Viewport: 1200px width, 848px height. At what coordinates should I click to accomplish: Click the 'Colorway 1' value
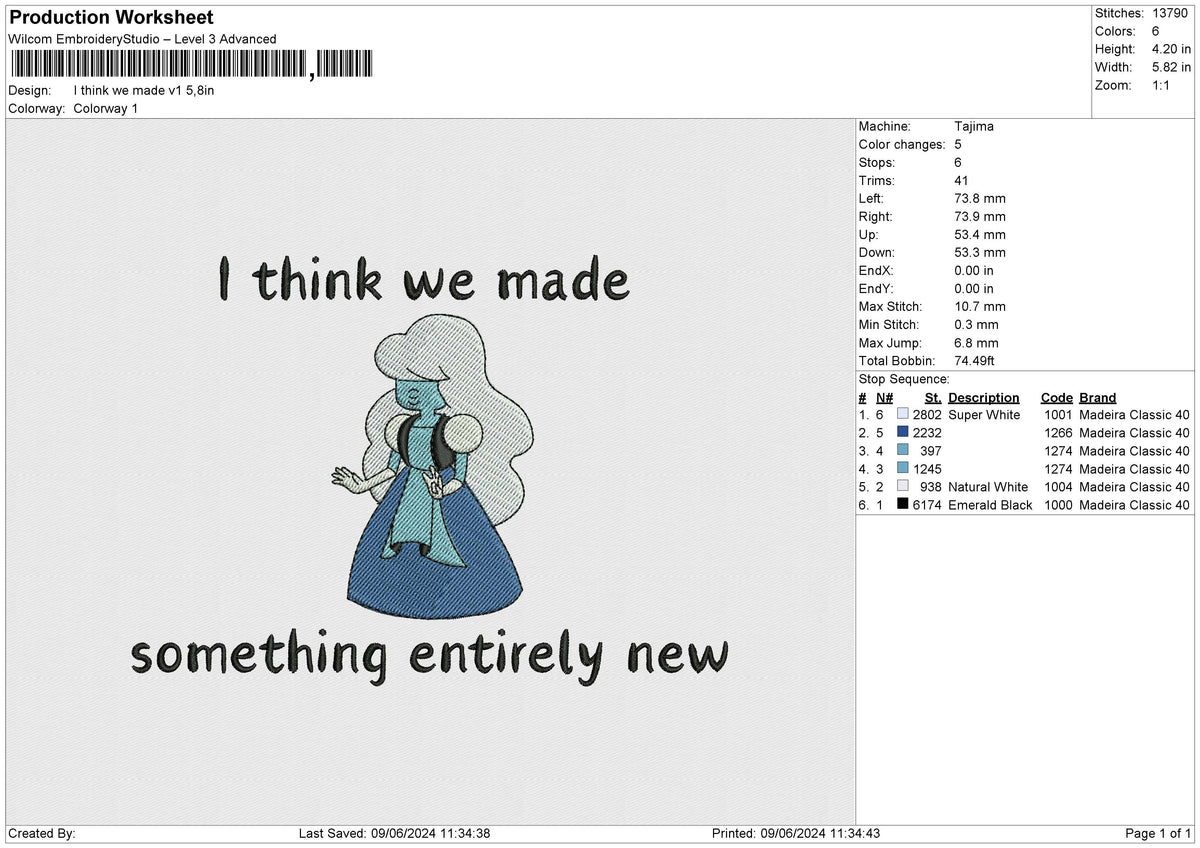(x=106, y=108)
